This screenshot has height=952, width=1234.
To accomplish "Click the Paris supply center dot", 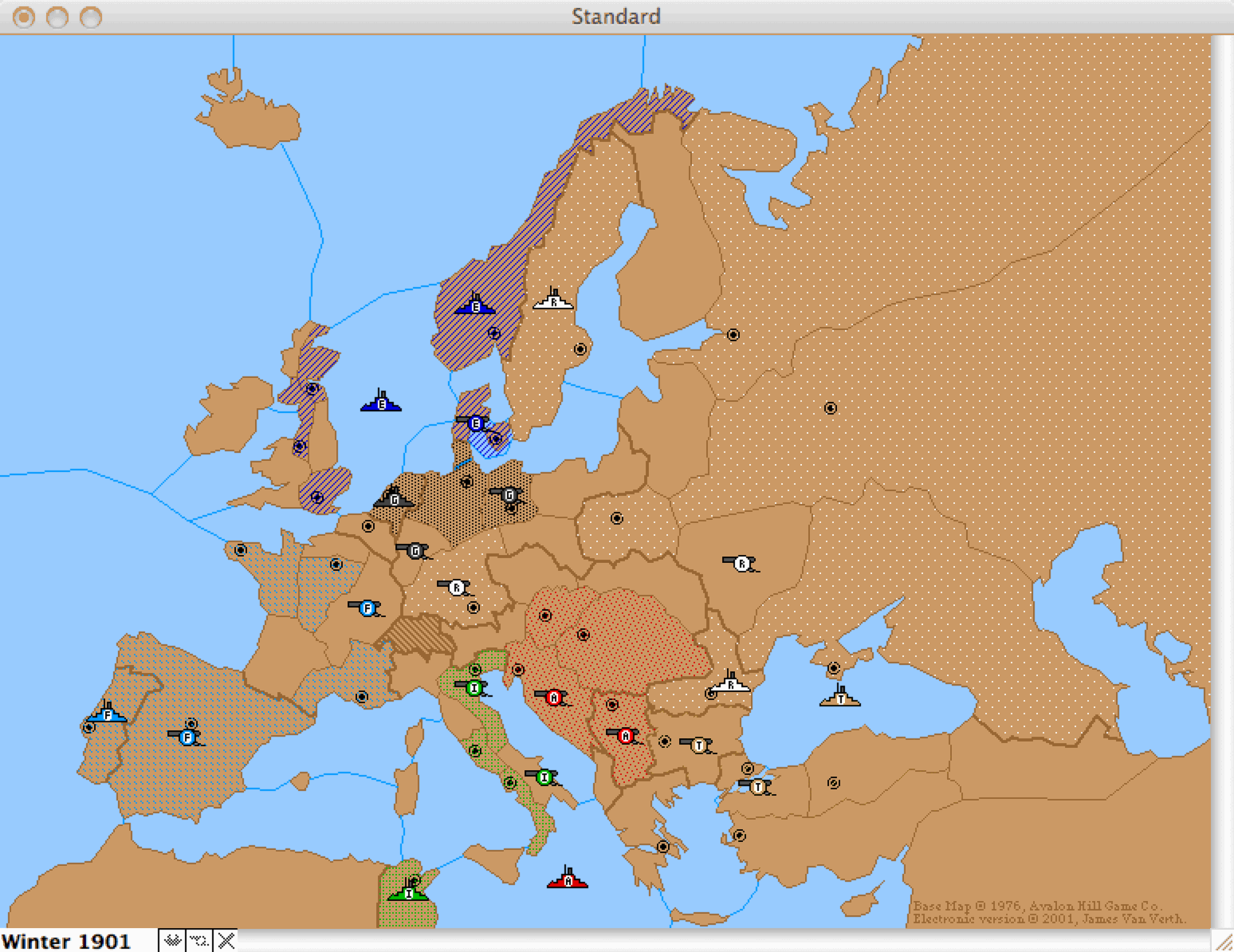I will tap(336, 565).
